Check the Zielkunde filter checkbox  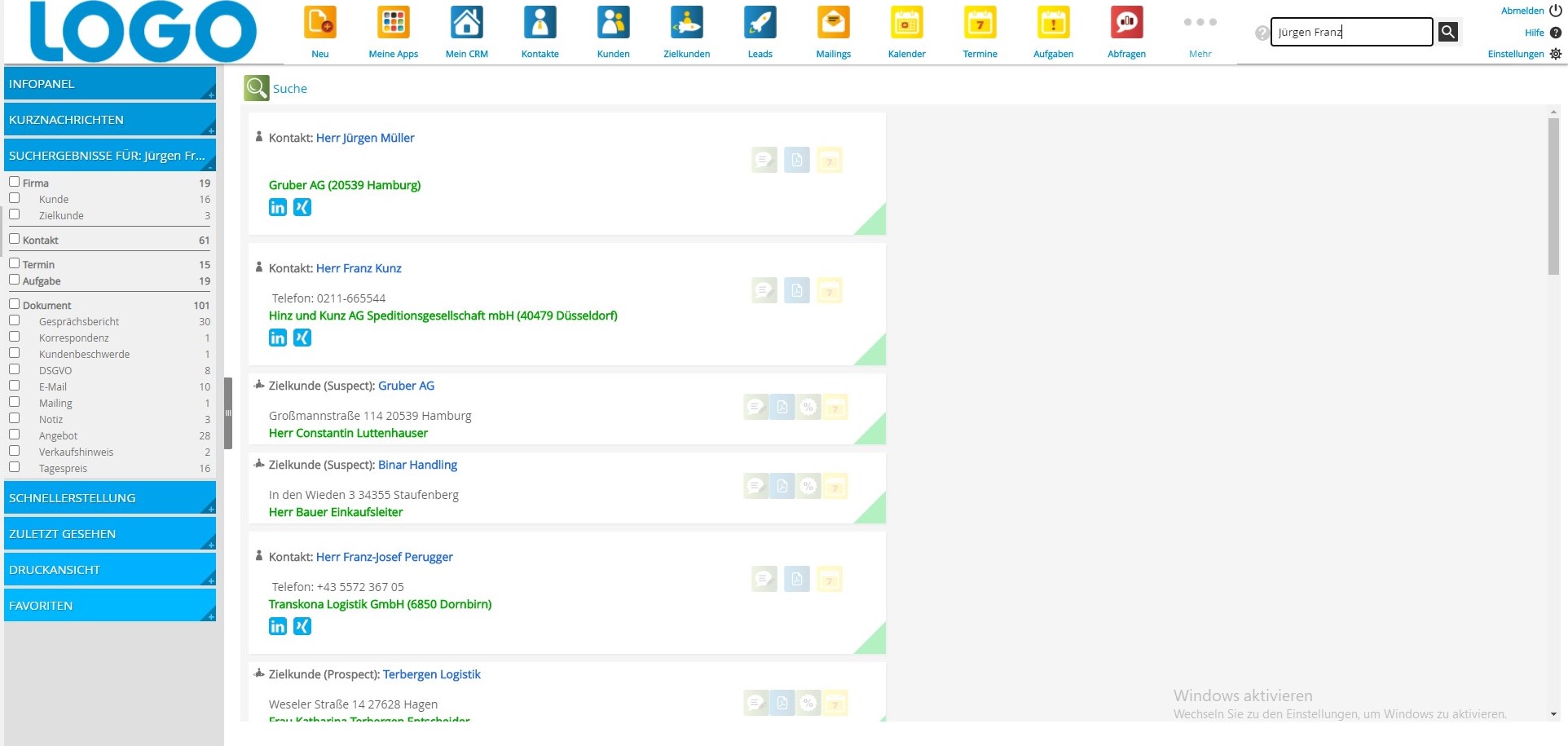click(14, 214)
